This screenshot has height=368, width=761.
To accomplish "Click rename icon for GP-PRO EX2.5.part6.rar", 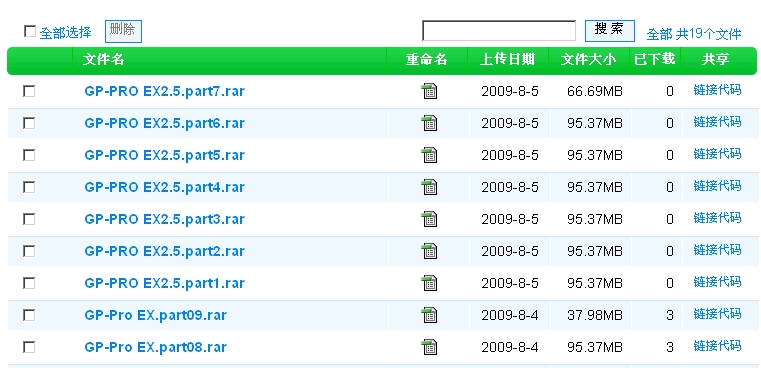I will pos(429,123).
